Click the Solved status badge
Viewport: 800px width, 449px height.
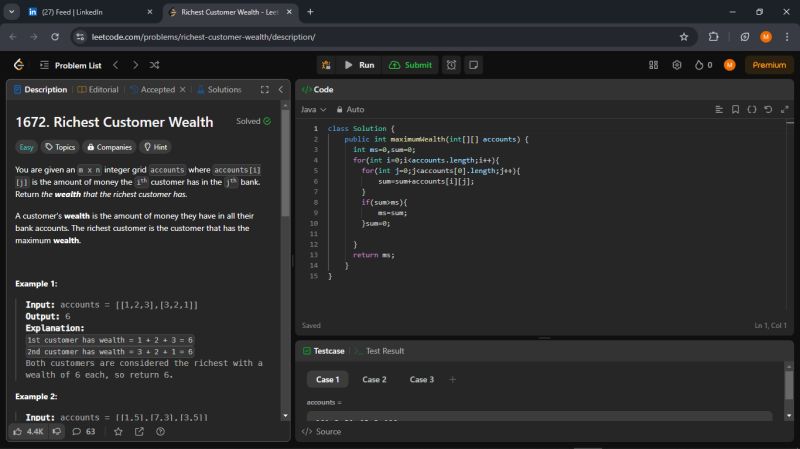pyautogui.click(x=254, y=121)
